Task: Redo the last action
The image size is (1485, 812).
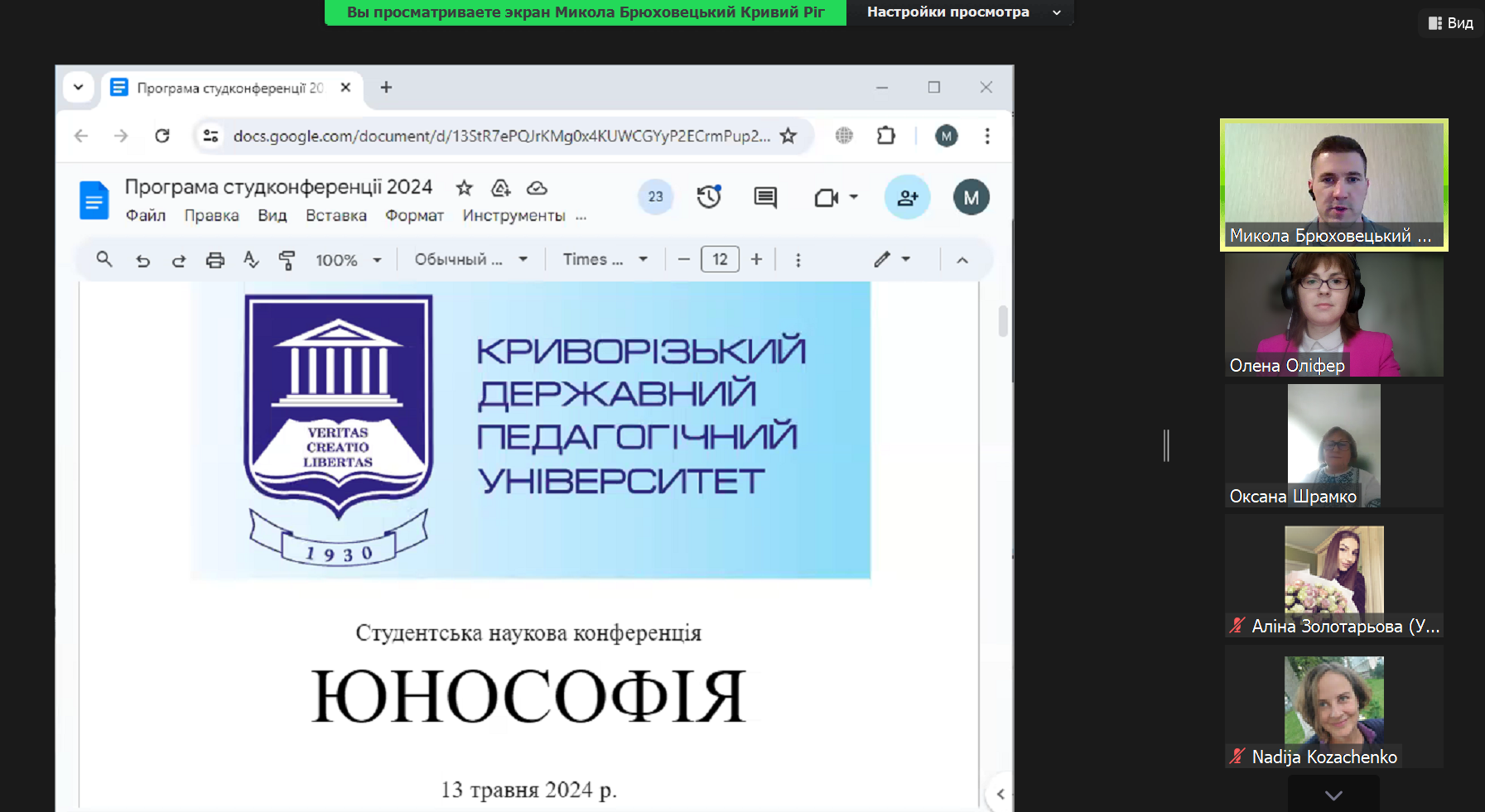Action: tap(179, 261)
